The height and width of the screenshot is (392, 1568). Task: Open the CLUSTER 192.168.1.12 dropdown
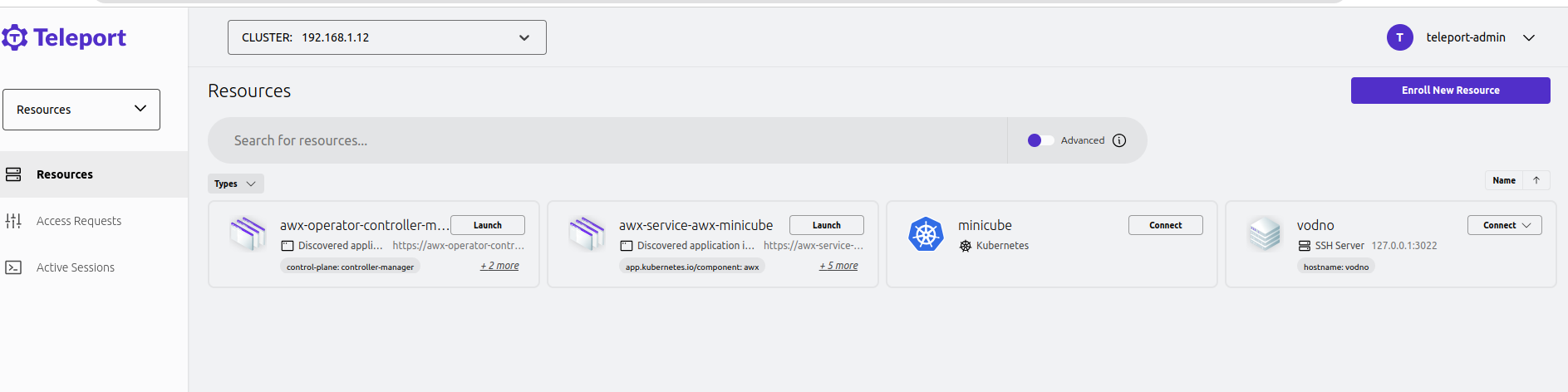click(387, 37)
